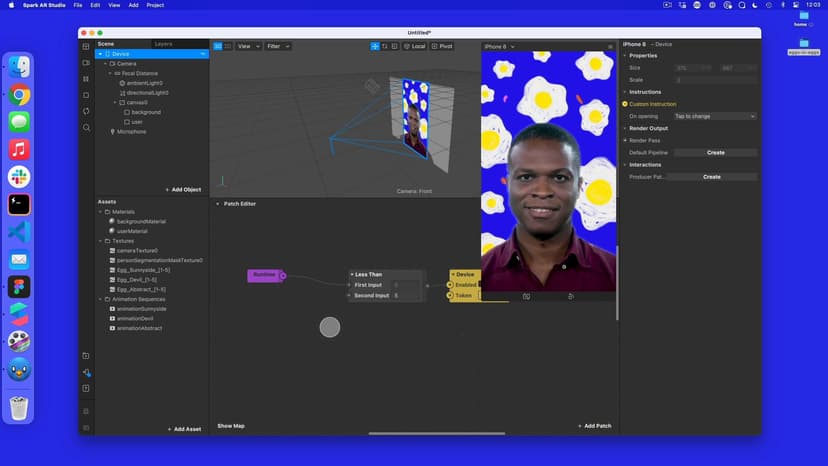Viewport: 828px width, 466px height.
Task: Click Show Map in Patch Editor
Action: click(x=231, y=426)
